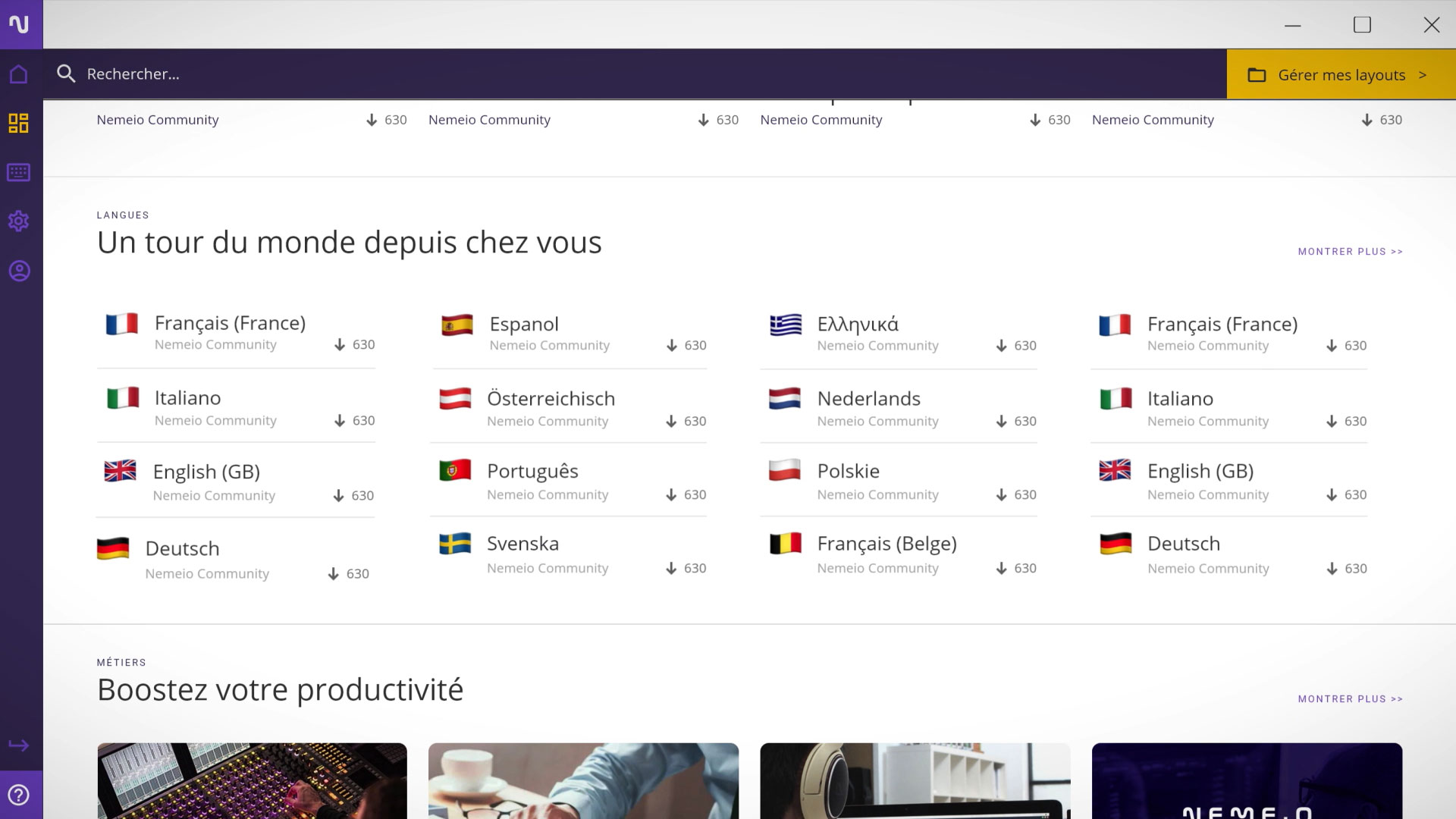Click the Nemeio logo icon
Image resolution: width=1456 pixels, height=819 pixels.
point(20,24)
